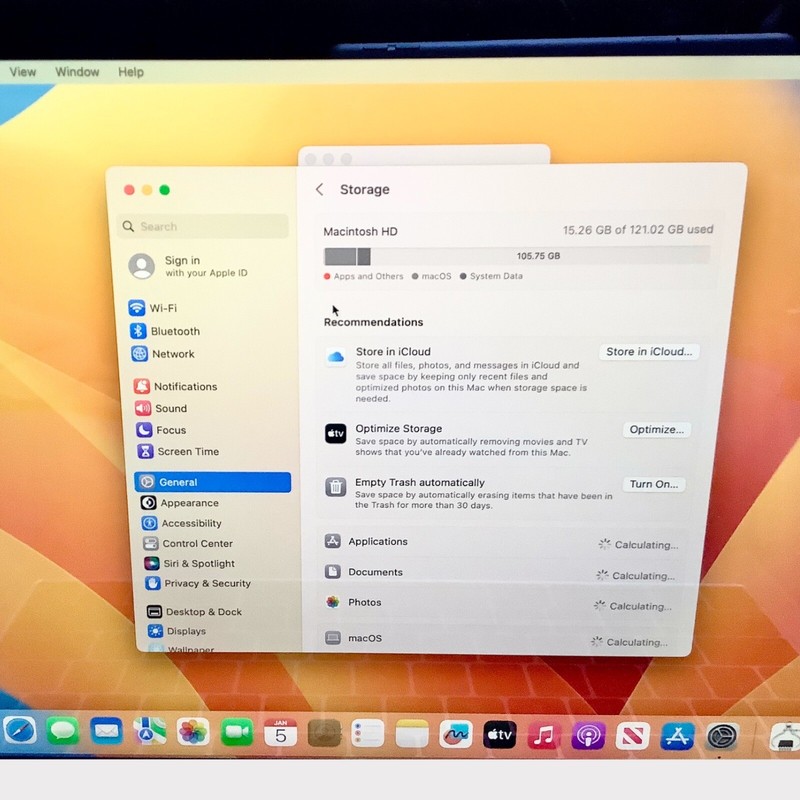
Task: Open Maps from the Dock
Action: 149,732
